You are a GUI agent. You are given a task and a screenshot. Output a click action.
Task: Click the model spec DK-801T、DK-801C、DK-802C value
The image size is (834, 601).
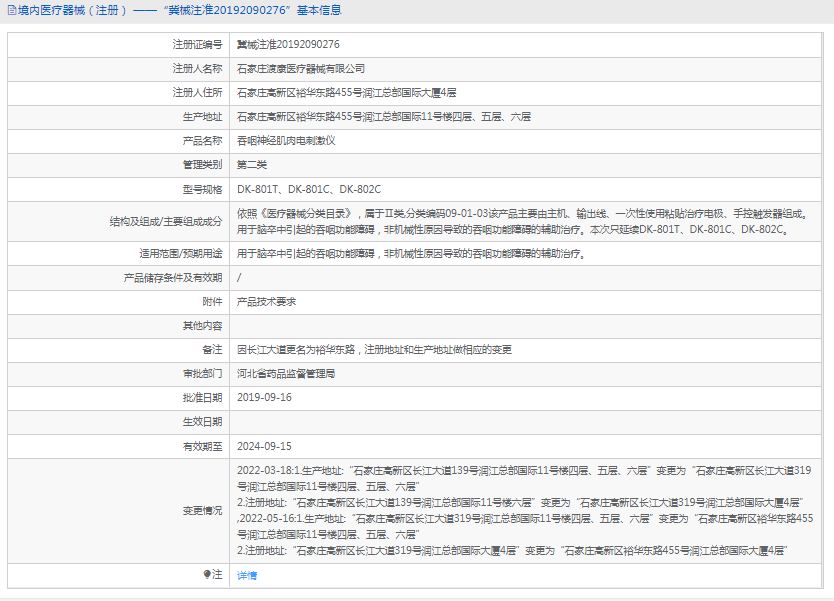309,189
